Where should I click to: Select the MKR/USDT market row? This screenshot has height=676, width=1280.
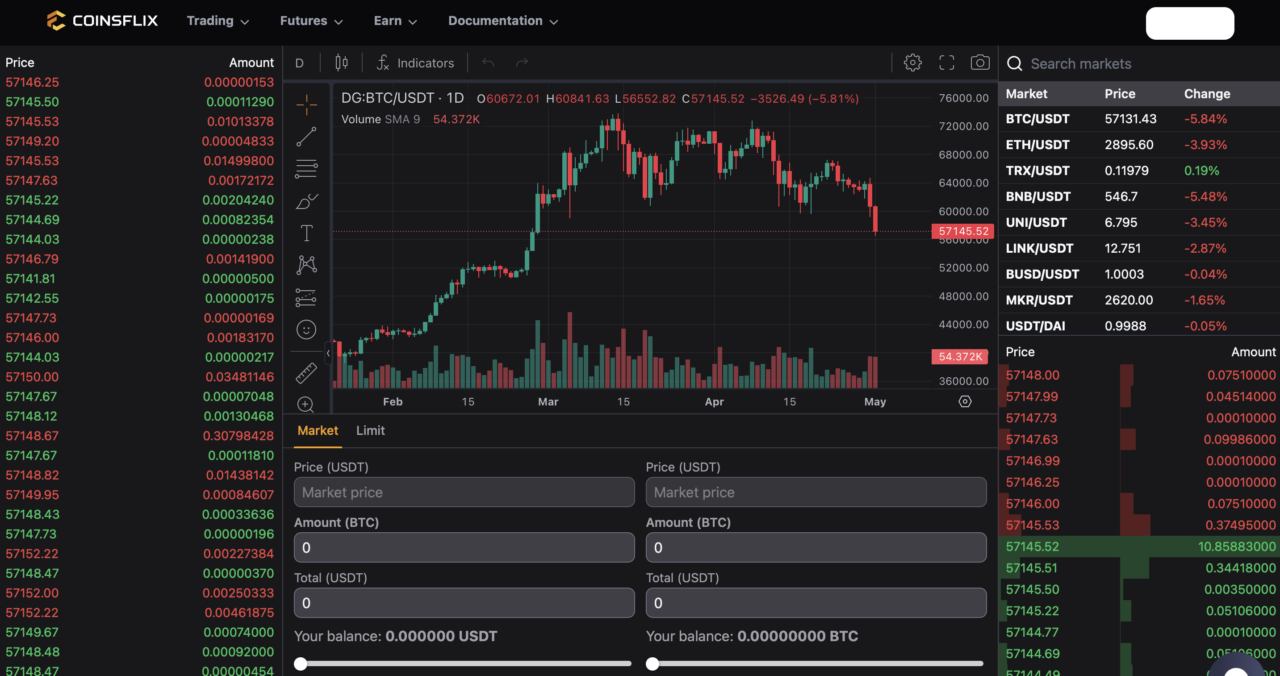tap(1139, 300)
